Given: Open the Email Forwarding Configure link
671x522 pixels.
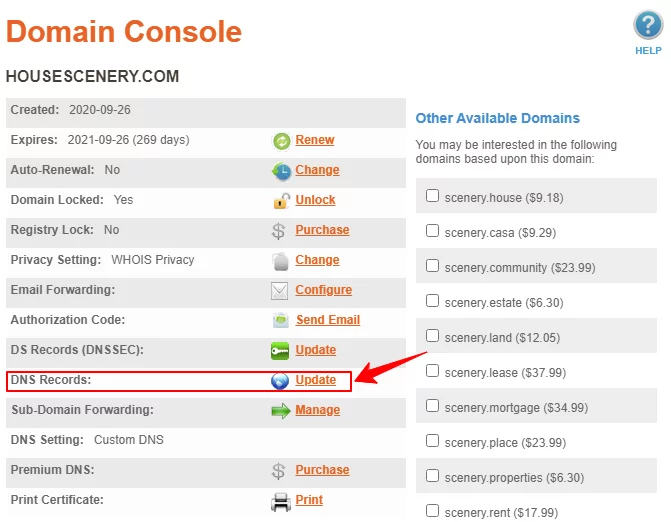Looking at the screenshot, I should [x=323, y=290].
